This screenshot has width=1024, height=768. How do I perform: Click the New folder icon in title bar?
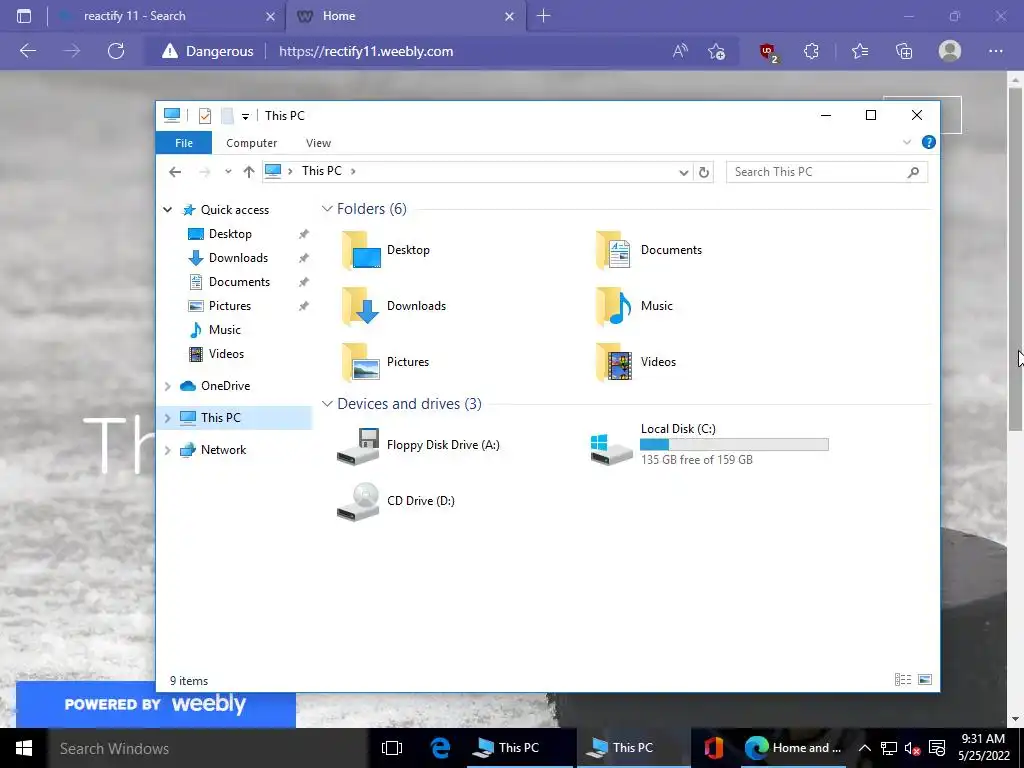[x=227, y=116]
